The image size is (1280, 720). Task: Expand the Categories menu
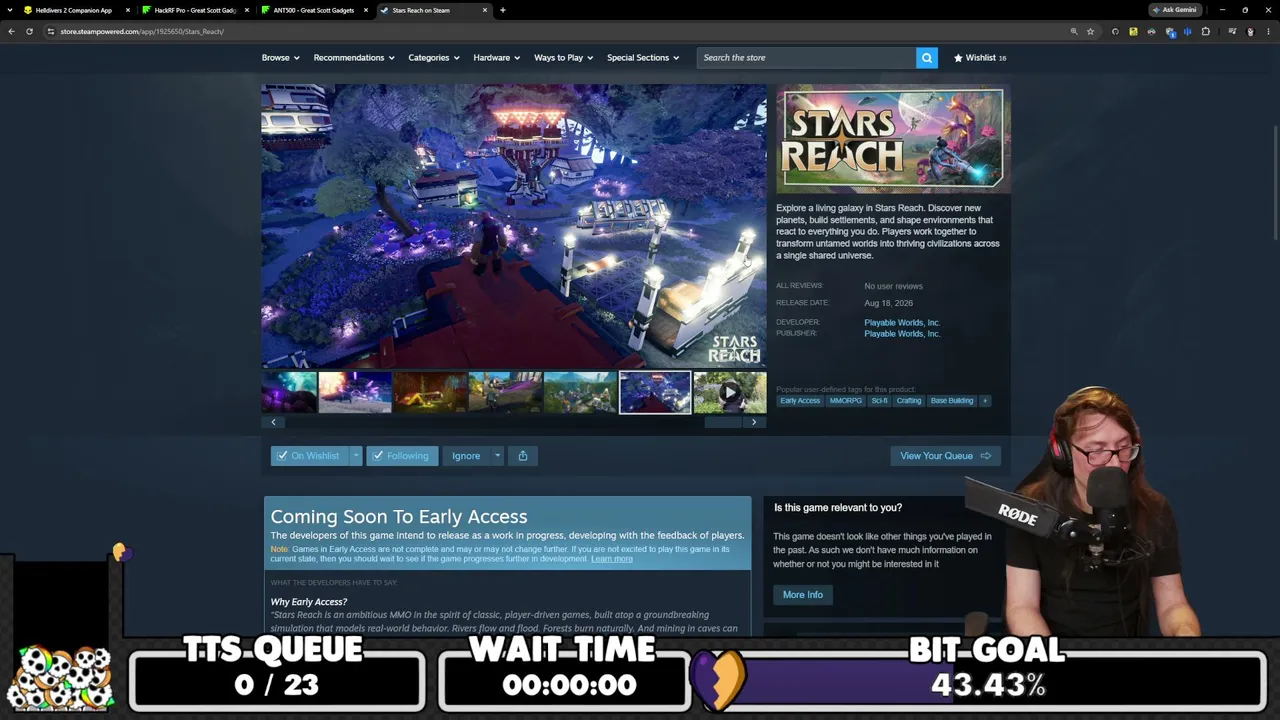[433, 58]
